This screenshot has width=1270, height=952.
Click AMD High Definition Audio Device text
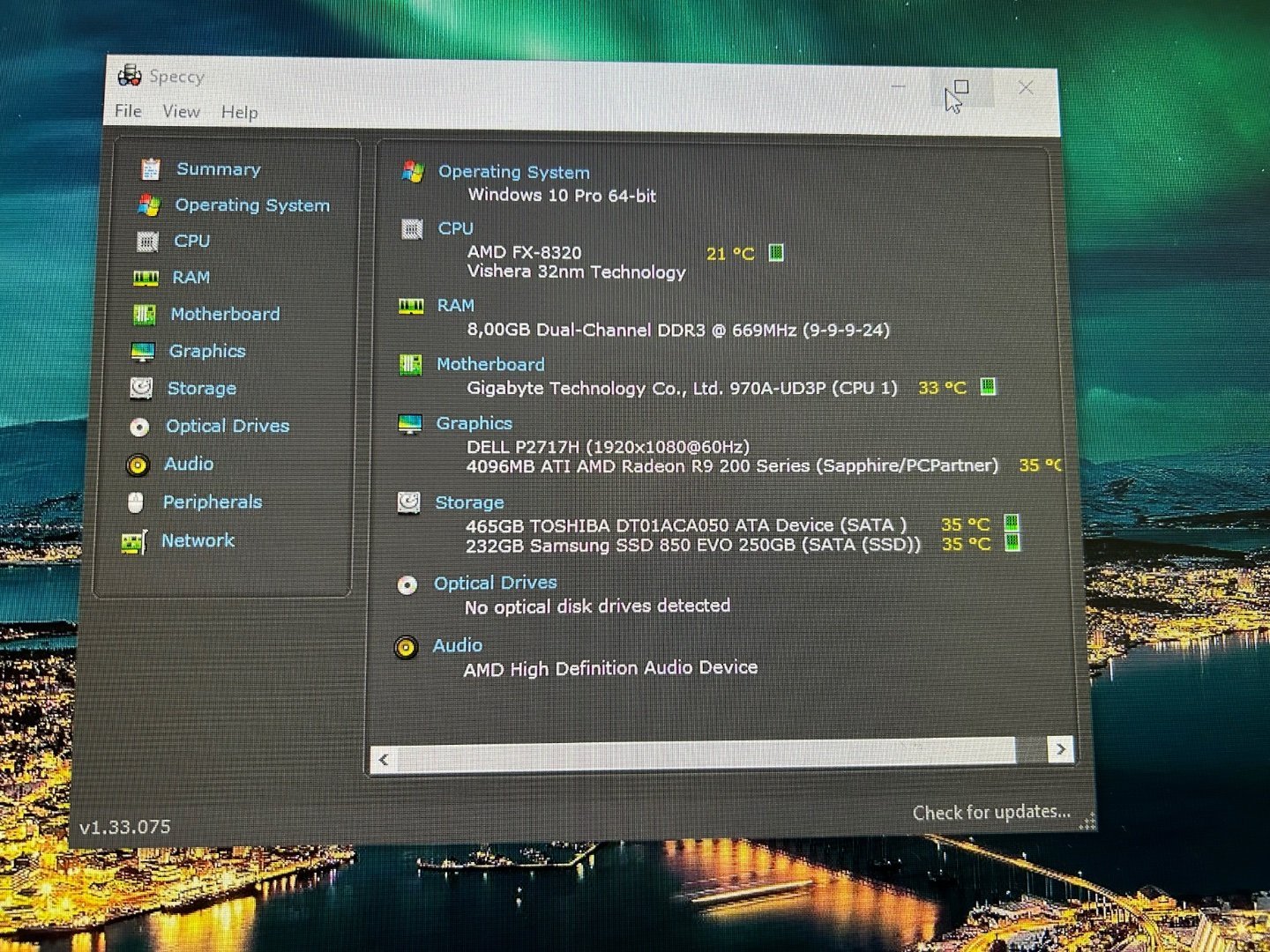tap(610, 668)
